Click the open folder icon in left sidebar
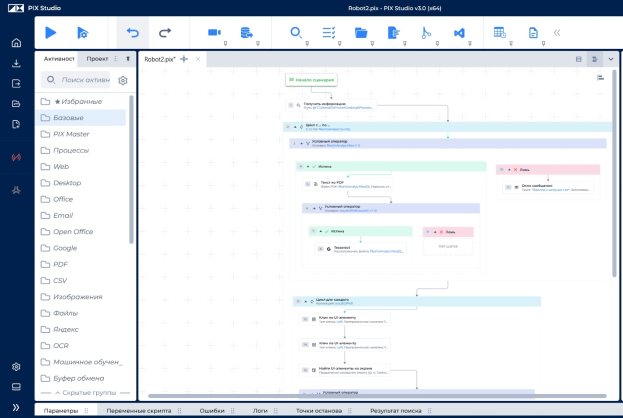Image resolution: width=623 pixels, height=418 pixels. pos(16,104)
